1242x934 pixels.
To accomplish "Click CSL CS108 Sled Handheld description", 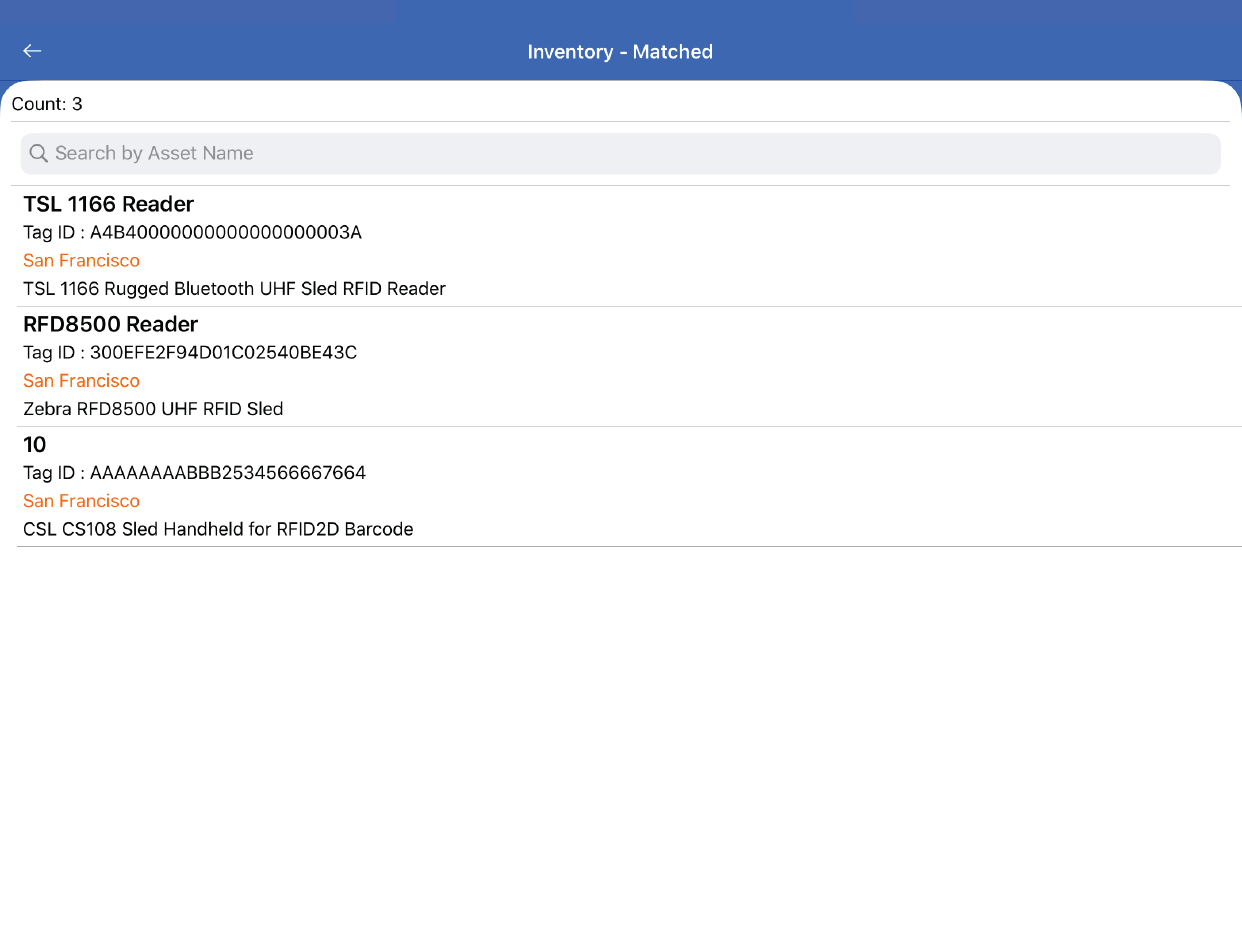I will tap(218, 529).
